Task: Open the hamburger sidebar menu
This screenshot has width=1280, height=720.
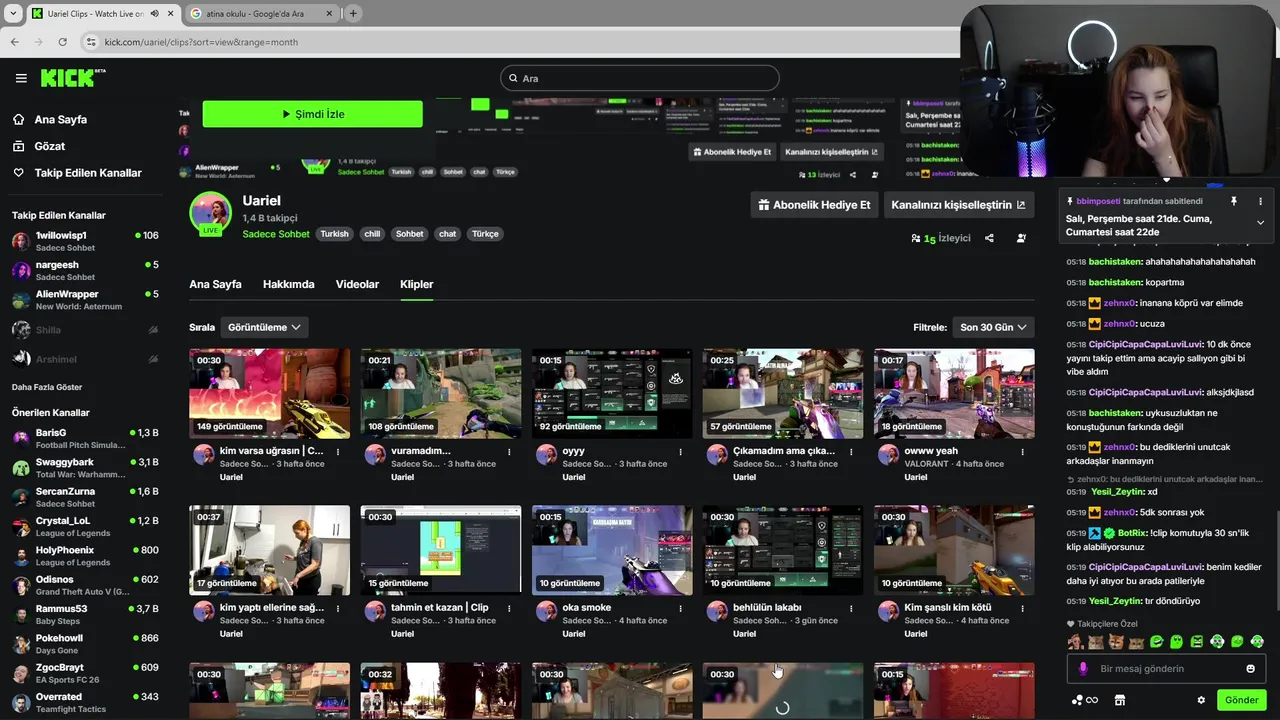Action: (x=21, y=78)
